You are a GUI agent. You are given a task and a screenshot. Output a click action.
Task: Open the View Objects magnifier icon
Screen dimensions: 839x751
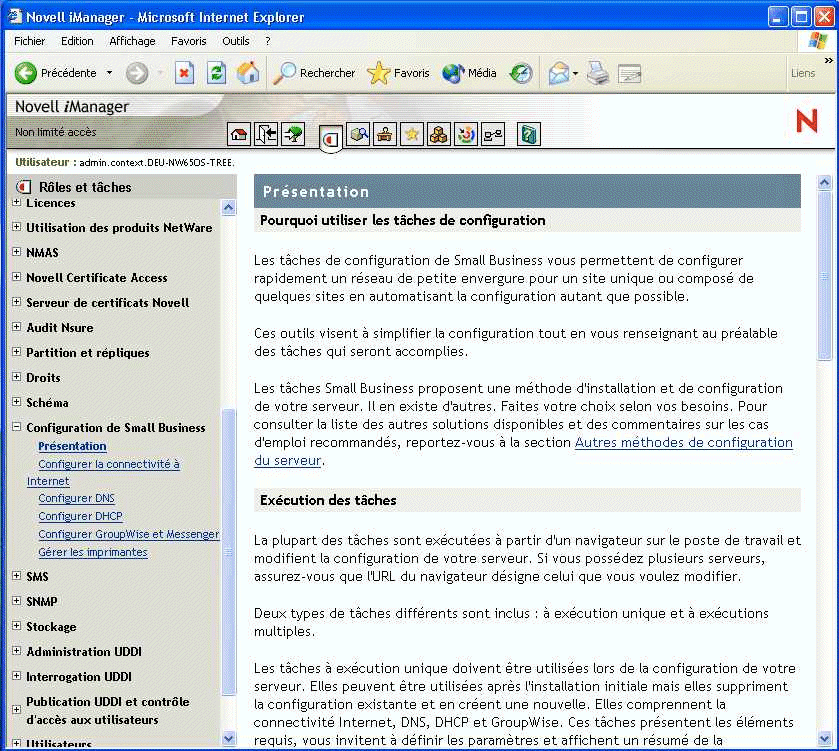358,134
